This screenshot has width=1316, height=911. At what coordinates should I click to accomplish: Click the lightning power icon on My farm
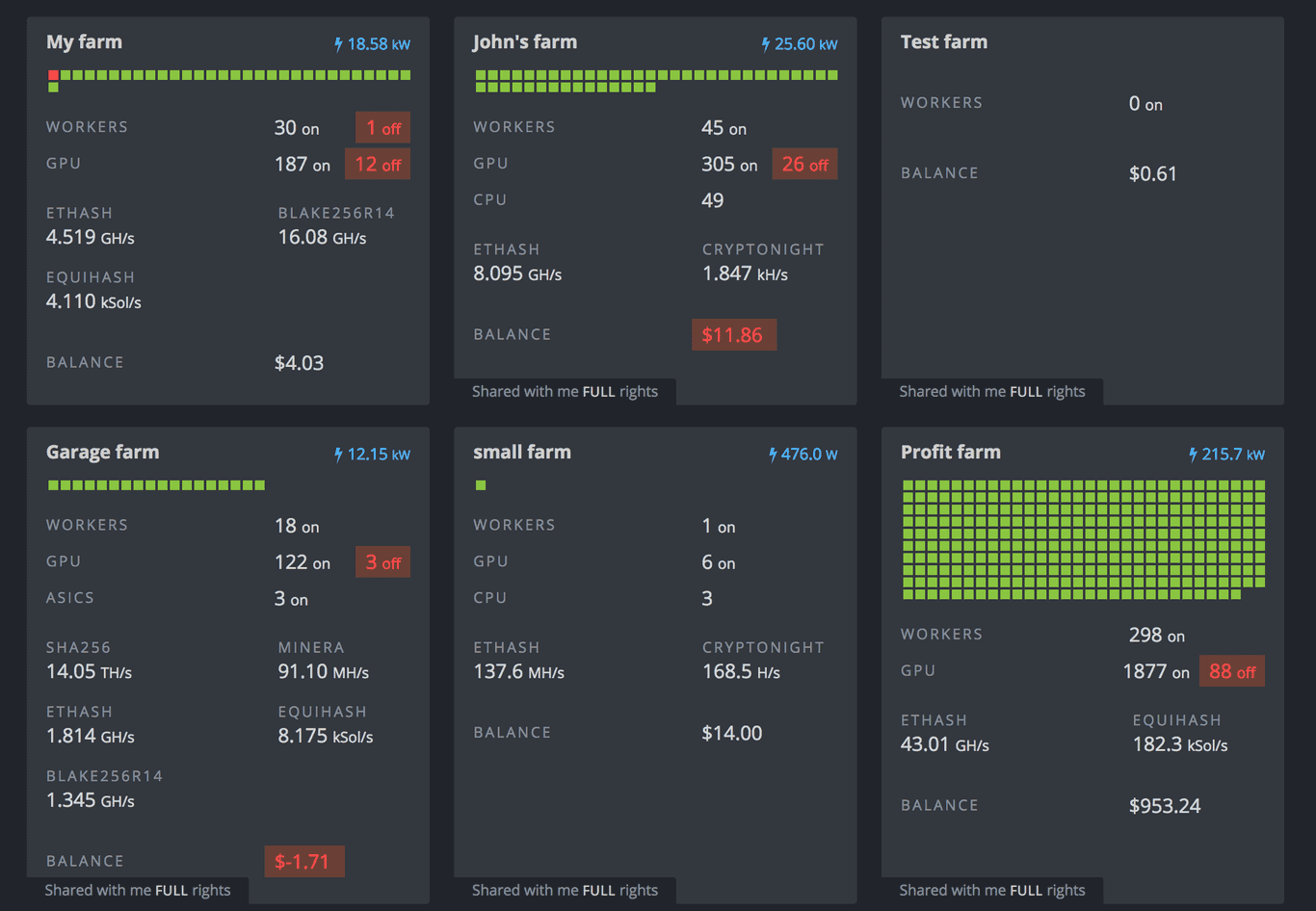click(337, 43)
